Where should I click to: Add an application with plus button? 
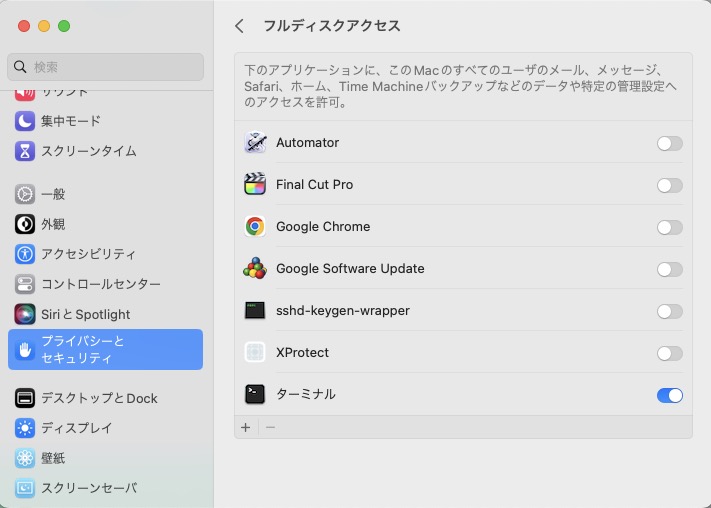pyautogui.click(x=246, y=427)
